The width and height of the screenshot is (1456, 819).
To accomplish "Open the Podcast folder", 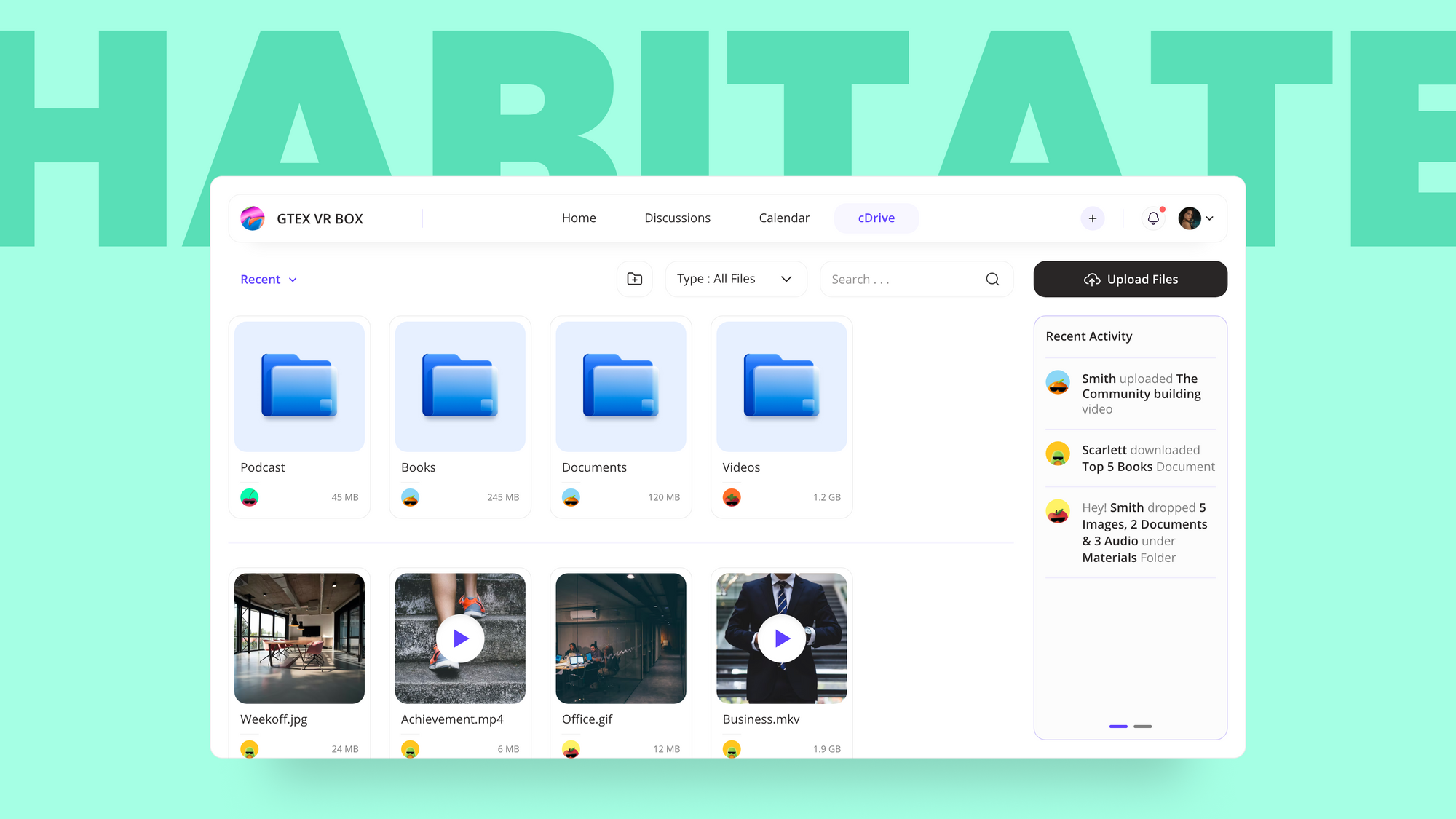I will click(x=299, y=387).
